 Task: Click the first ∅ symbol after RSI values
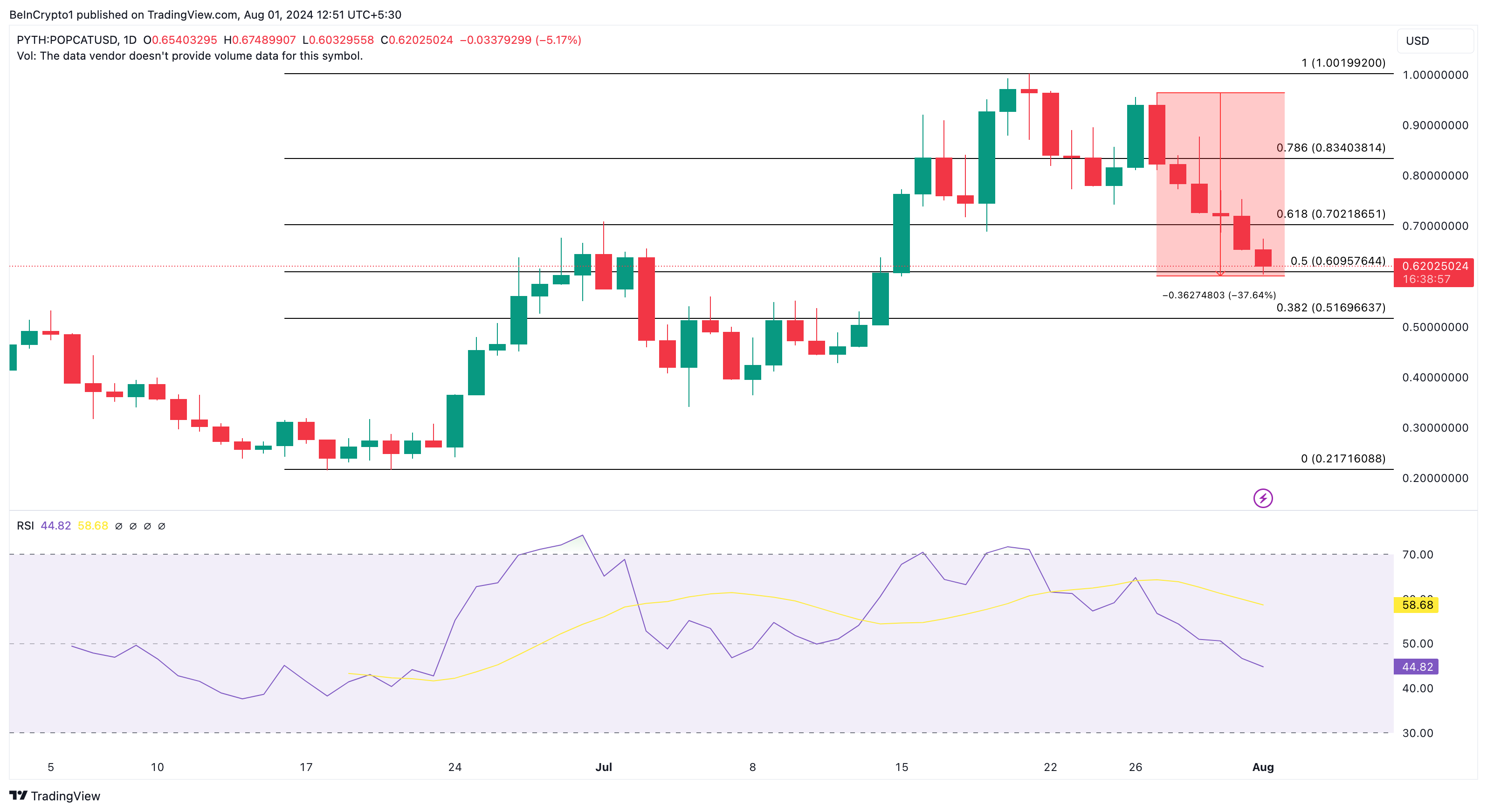coord(119,526)
